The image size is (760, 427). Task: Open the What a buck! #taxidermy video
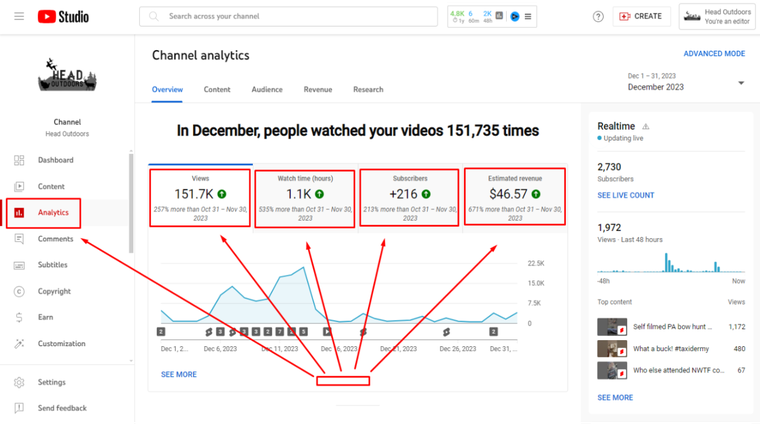coord(671,348)
